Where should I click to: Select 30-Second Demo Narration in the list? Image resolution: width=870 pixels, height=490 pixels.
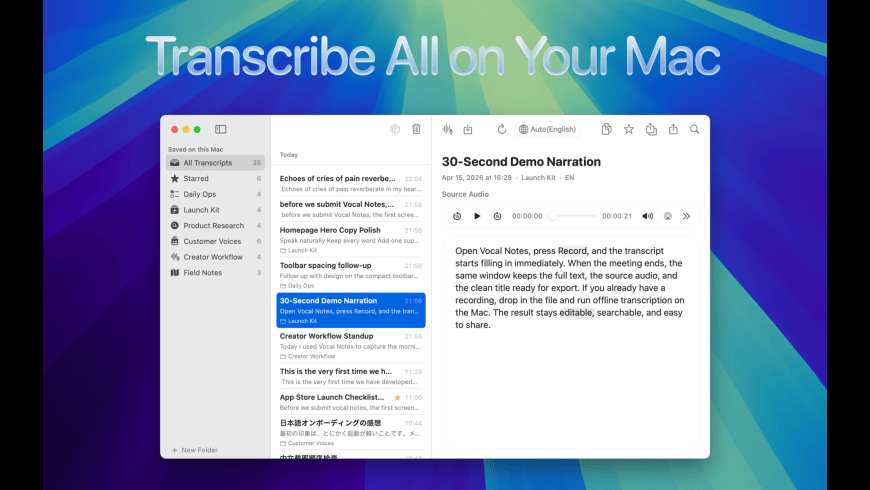click(351, 310)
